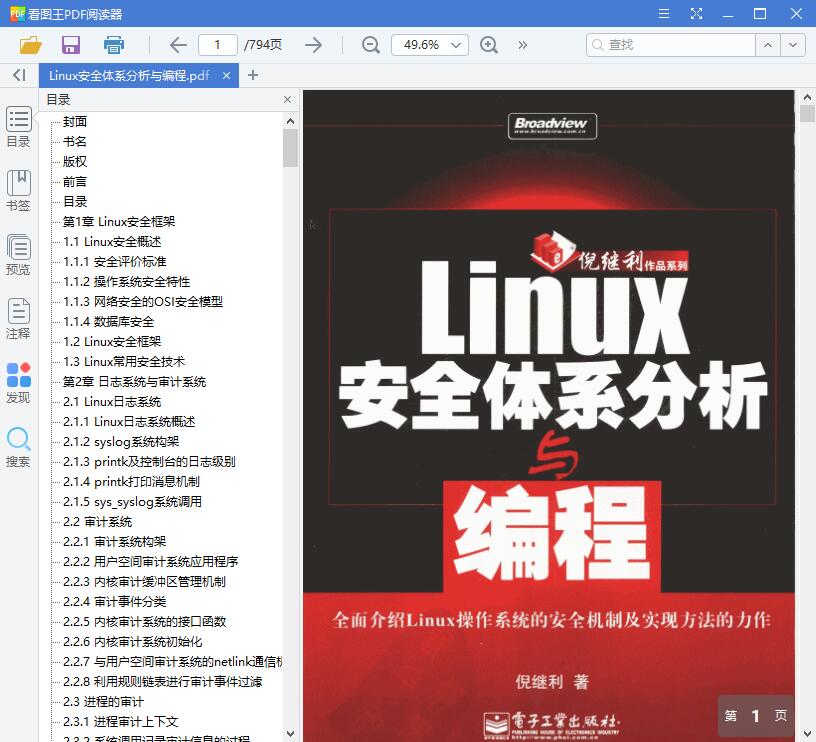Click the zoom out magnifier icon
The image size is (816, 742).
[371, 45]
